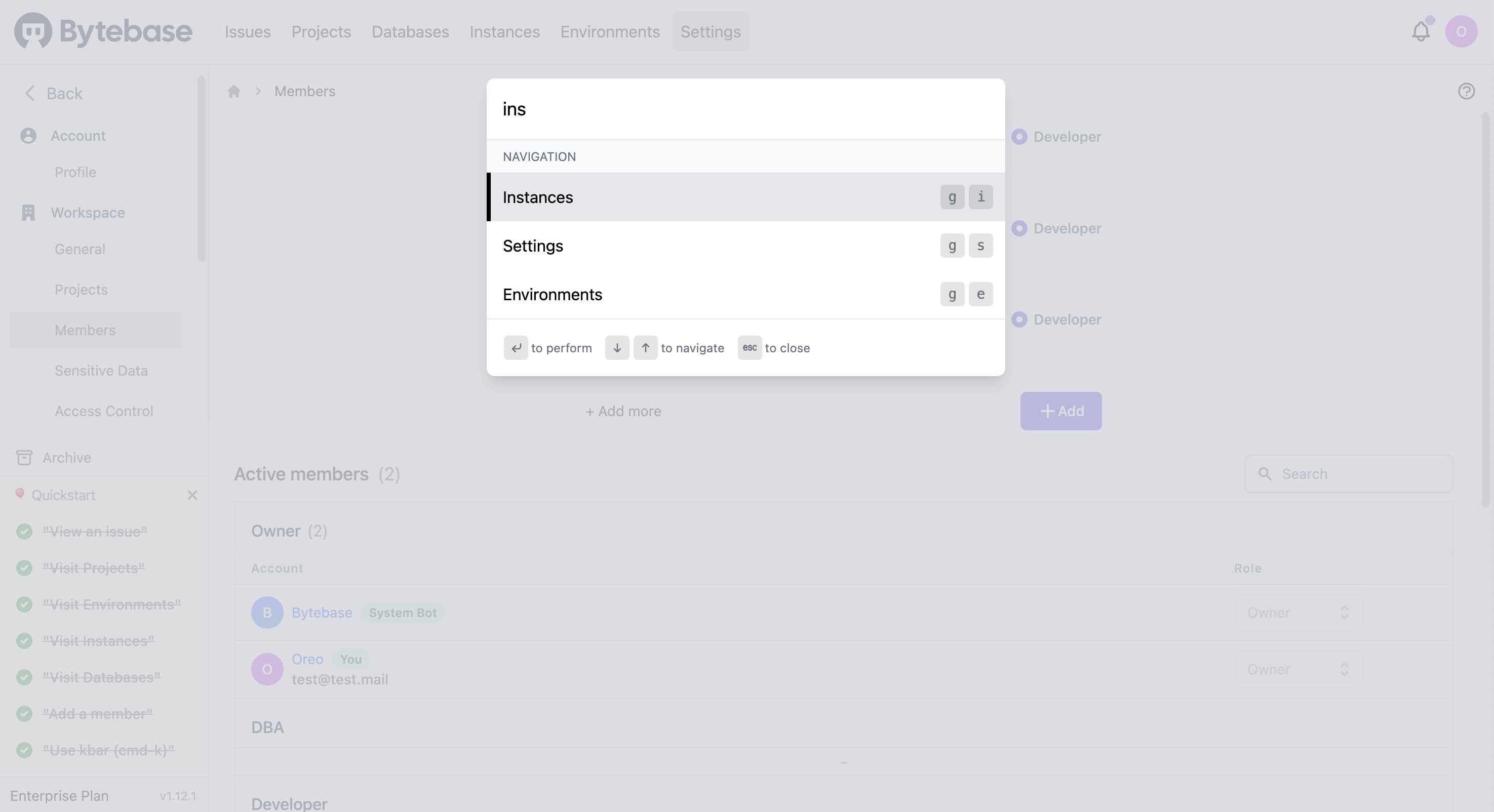Open the Bytebase member's Owner role dropdown

coord(1298,613)
